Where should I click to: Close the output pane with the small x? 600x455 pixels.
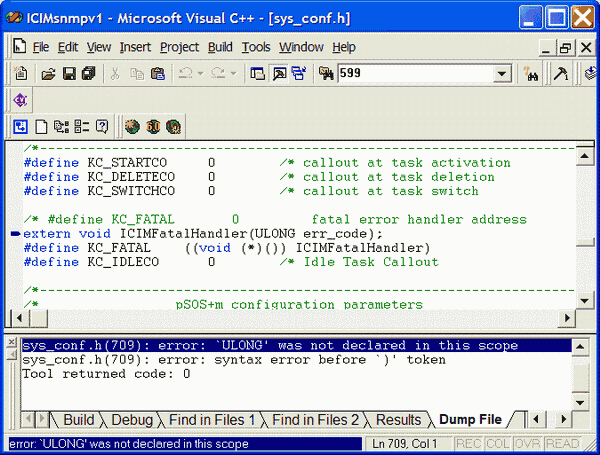(x=11, y=342)
